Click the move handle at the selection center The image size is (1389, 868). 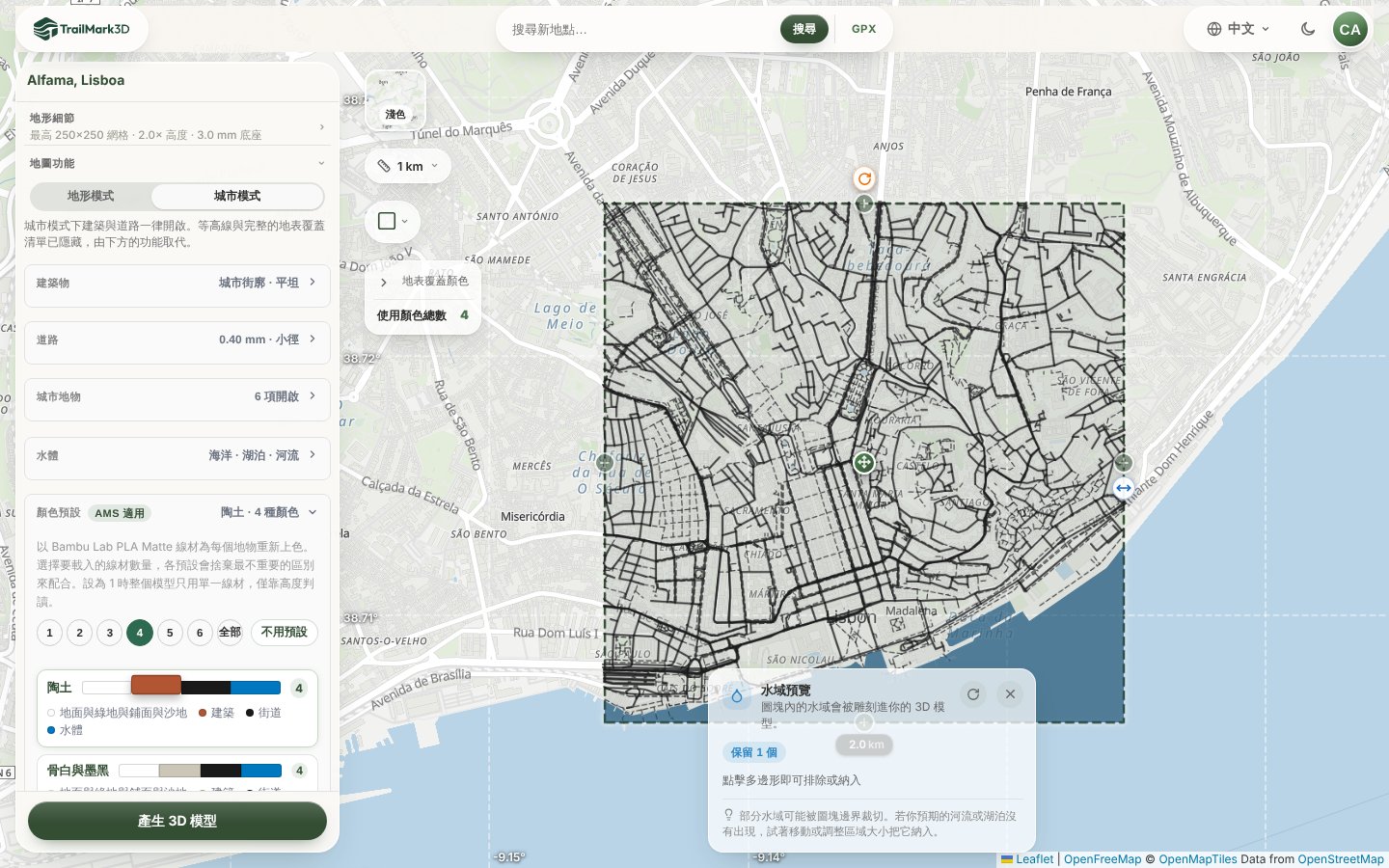(x=864, y=463)
